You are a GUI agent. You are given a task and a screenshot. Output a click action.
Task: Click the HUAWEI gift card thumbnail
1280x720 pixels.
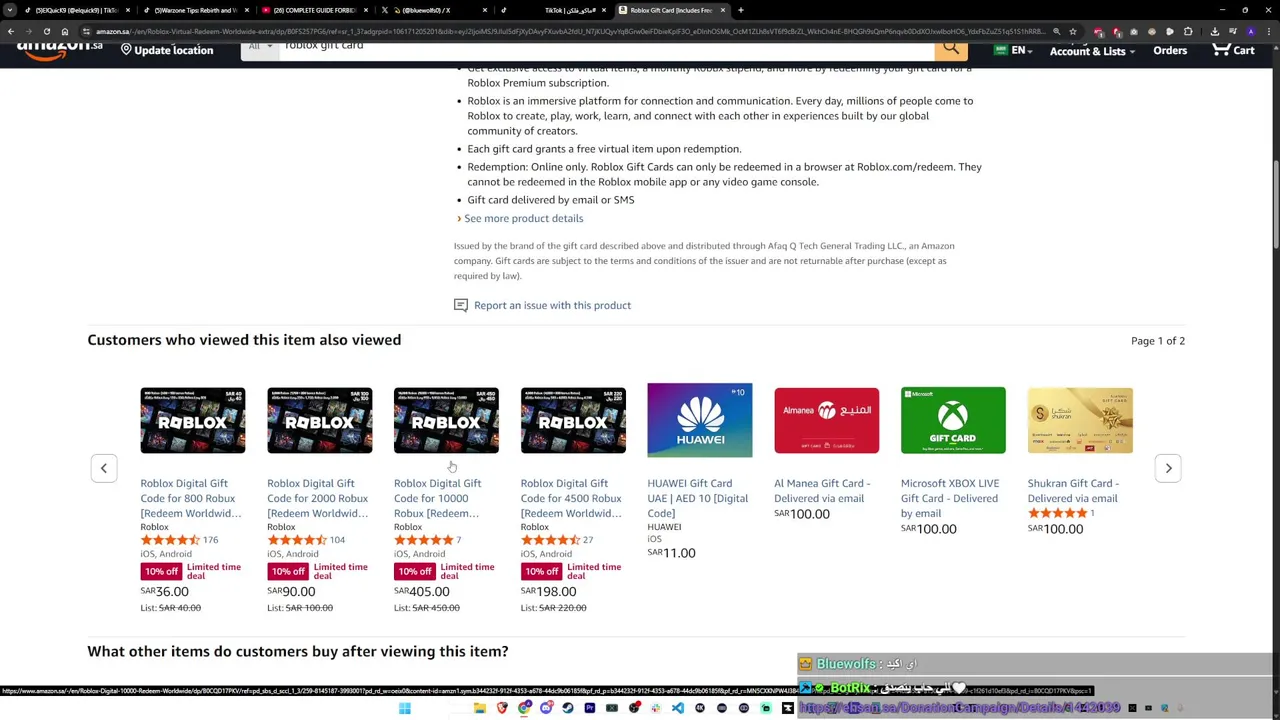700,420
